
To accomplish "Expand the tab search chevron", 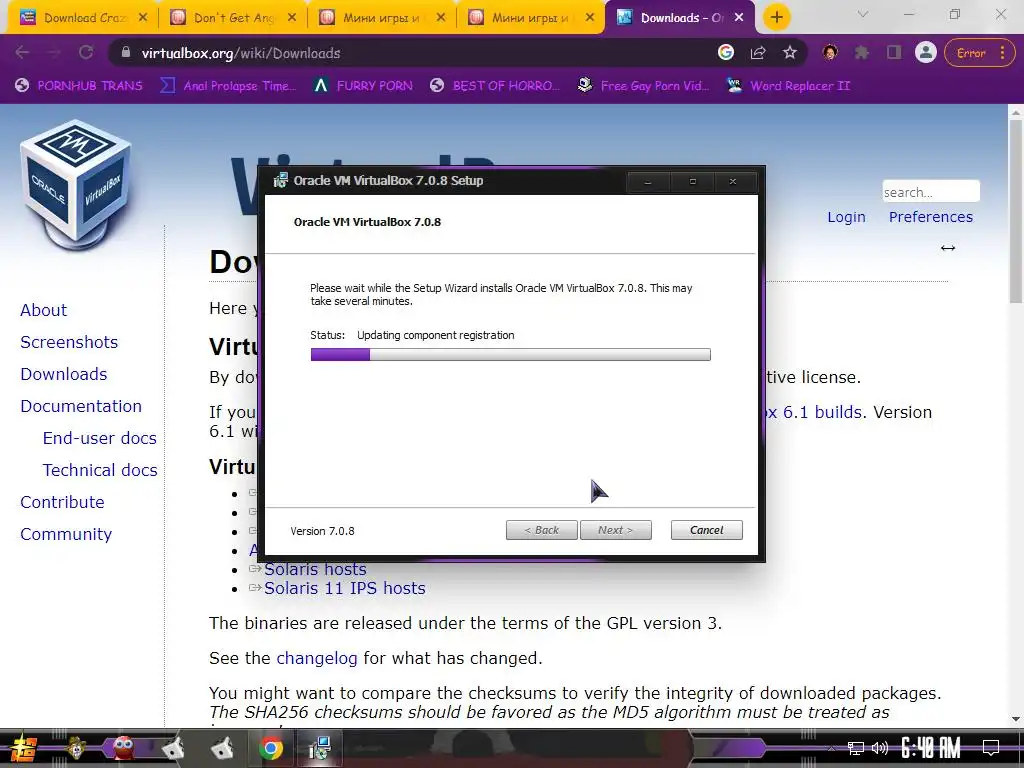I will (x=863, y=14).
